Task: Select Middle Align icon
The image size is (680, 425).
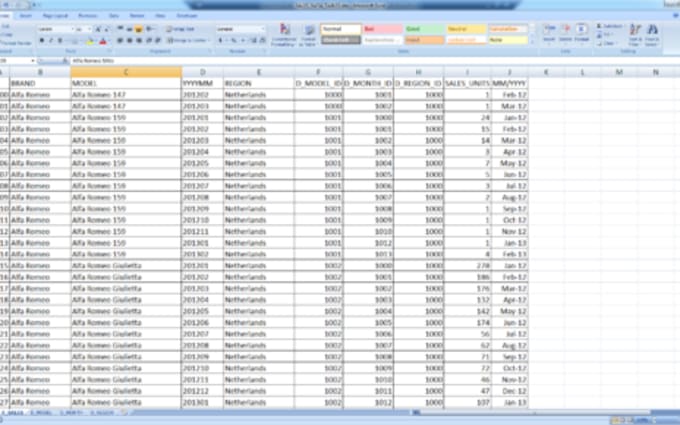Action: coord(129,29)
